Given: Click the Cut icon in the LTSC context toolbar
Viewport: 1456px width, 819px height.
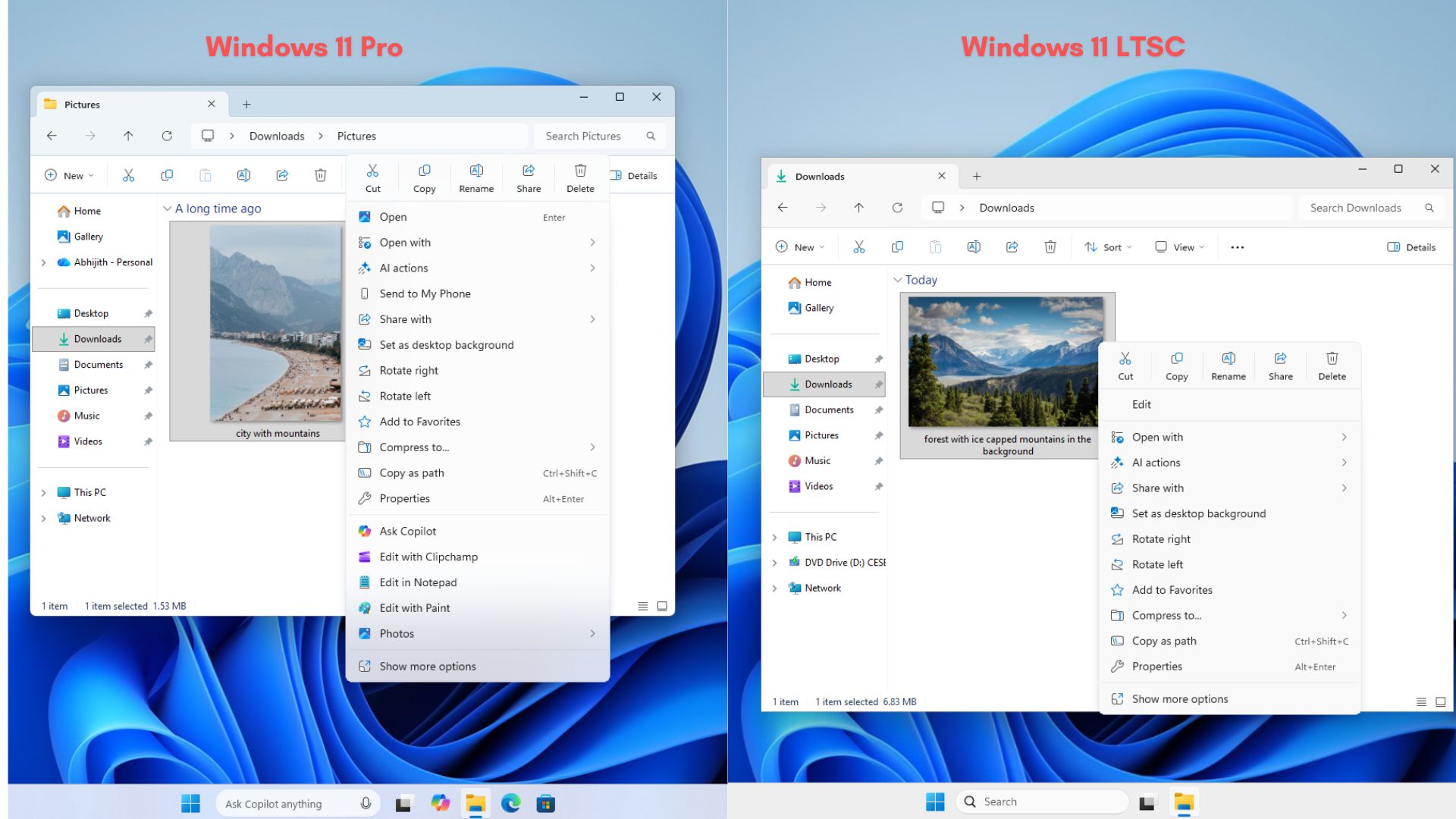Looking at the screenshot, I should 1125,366.
